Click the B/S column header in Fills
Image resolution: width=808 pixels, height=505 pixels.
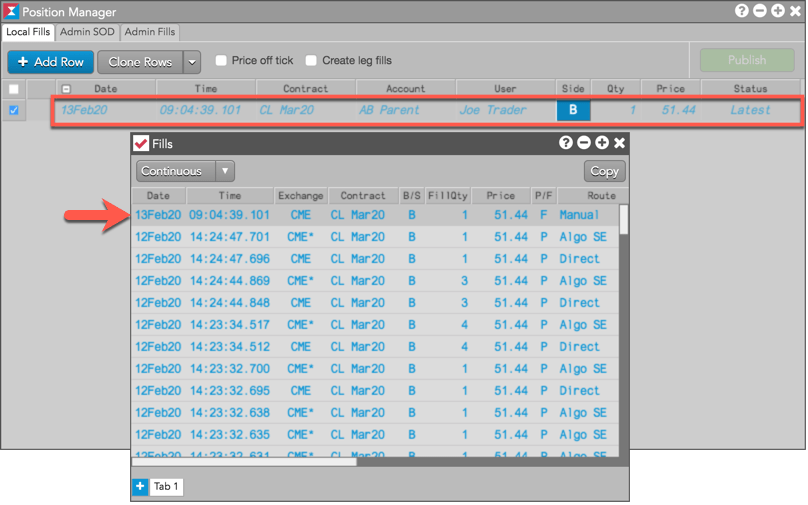pos(411,196)
